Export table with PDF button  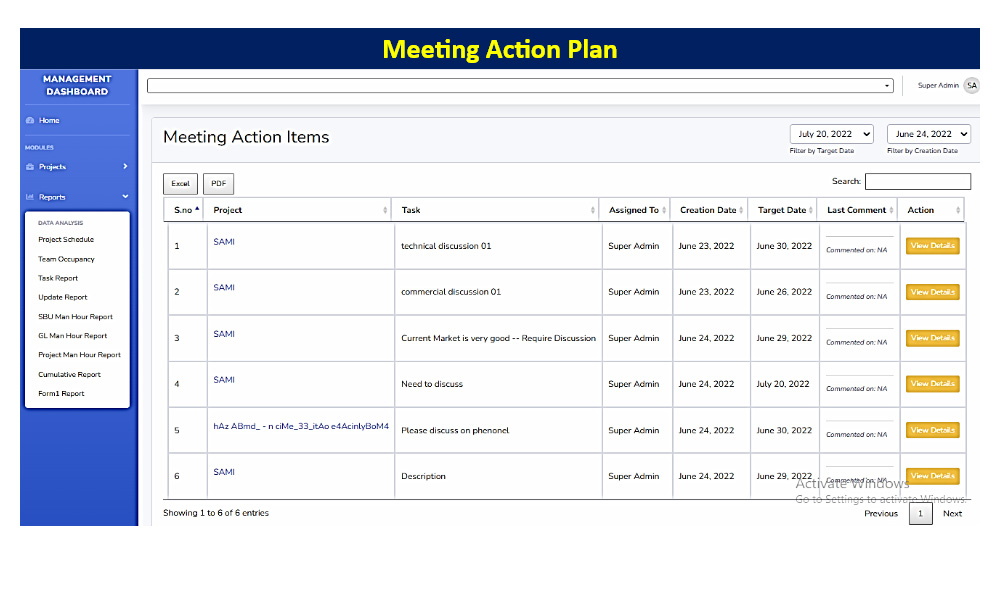(x=219, y=184)
